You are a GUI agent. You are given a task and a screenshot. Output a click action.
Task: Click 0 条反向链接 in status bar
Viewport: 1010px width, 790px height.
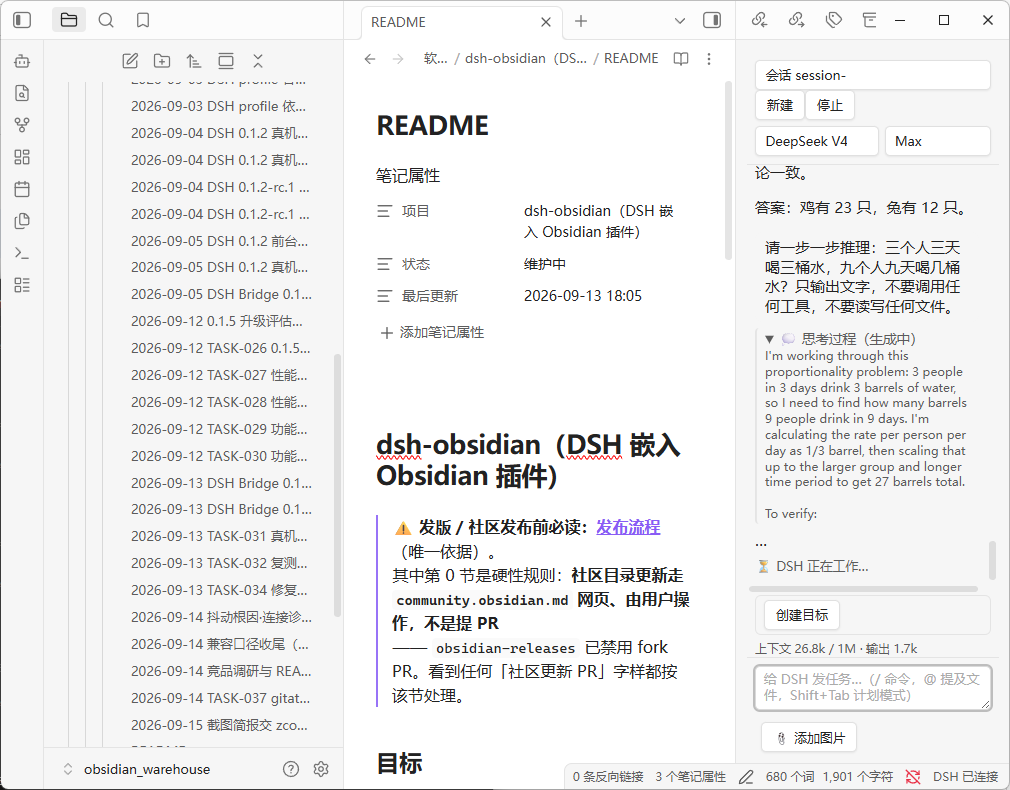pyautogui.click(x=608, y=777)
